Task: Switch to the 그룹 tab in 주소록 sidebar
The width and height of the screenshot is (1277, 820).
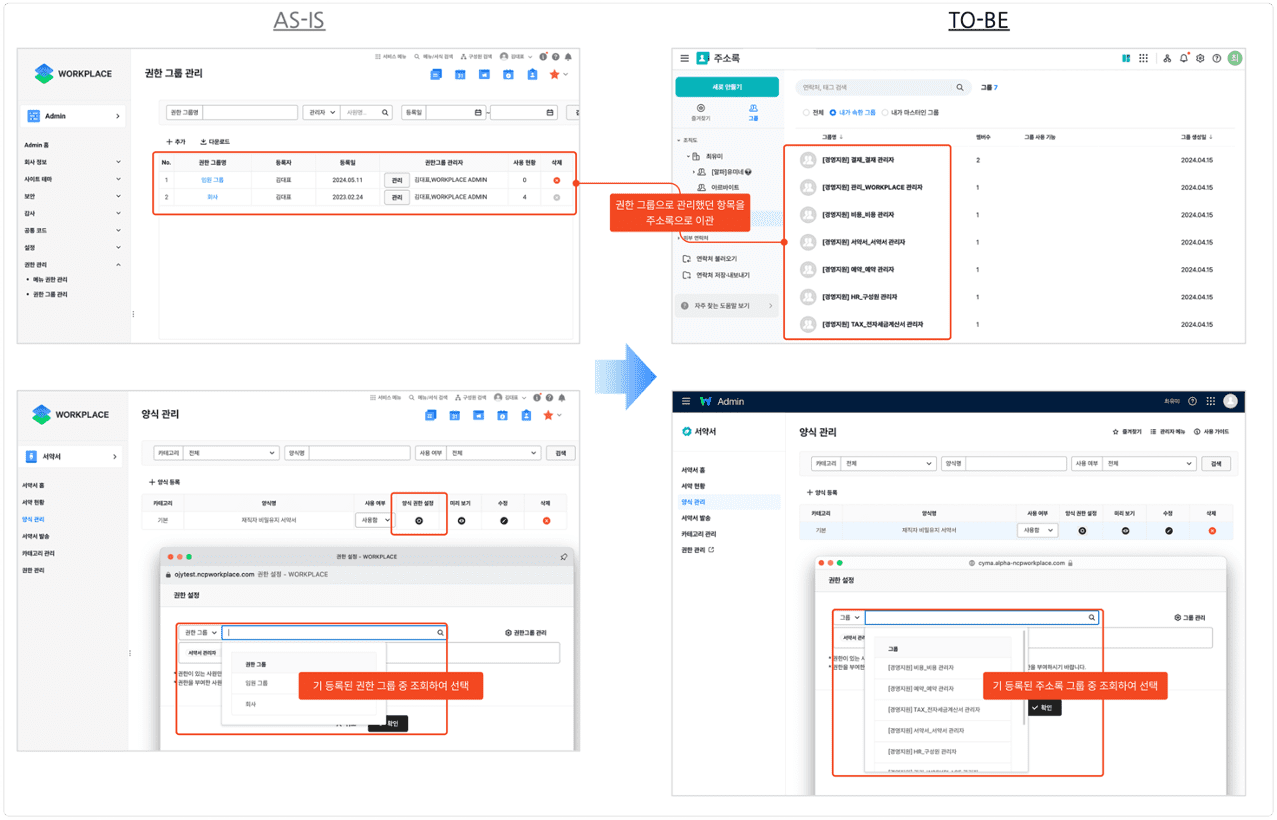Action: [753, 112]
